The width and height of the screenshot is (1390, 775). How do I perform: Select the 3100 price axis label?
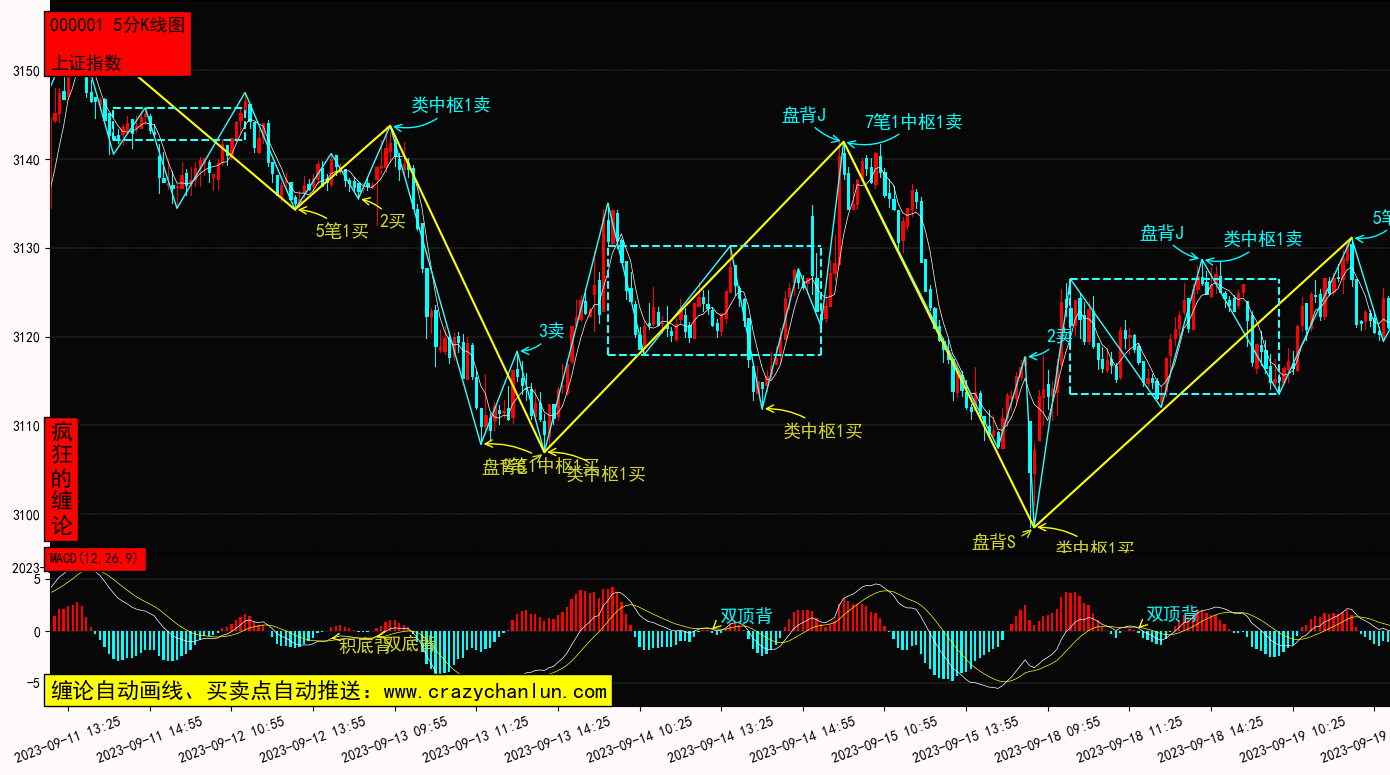click(26, 515)
